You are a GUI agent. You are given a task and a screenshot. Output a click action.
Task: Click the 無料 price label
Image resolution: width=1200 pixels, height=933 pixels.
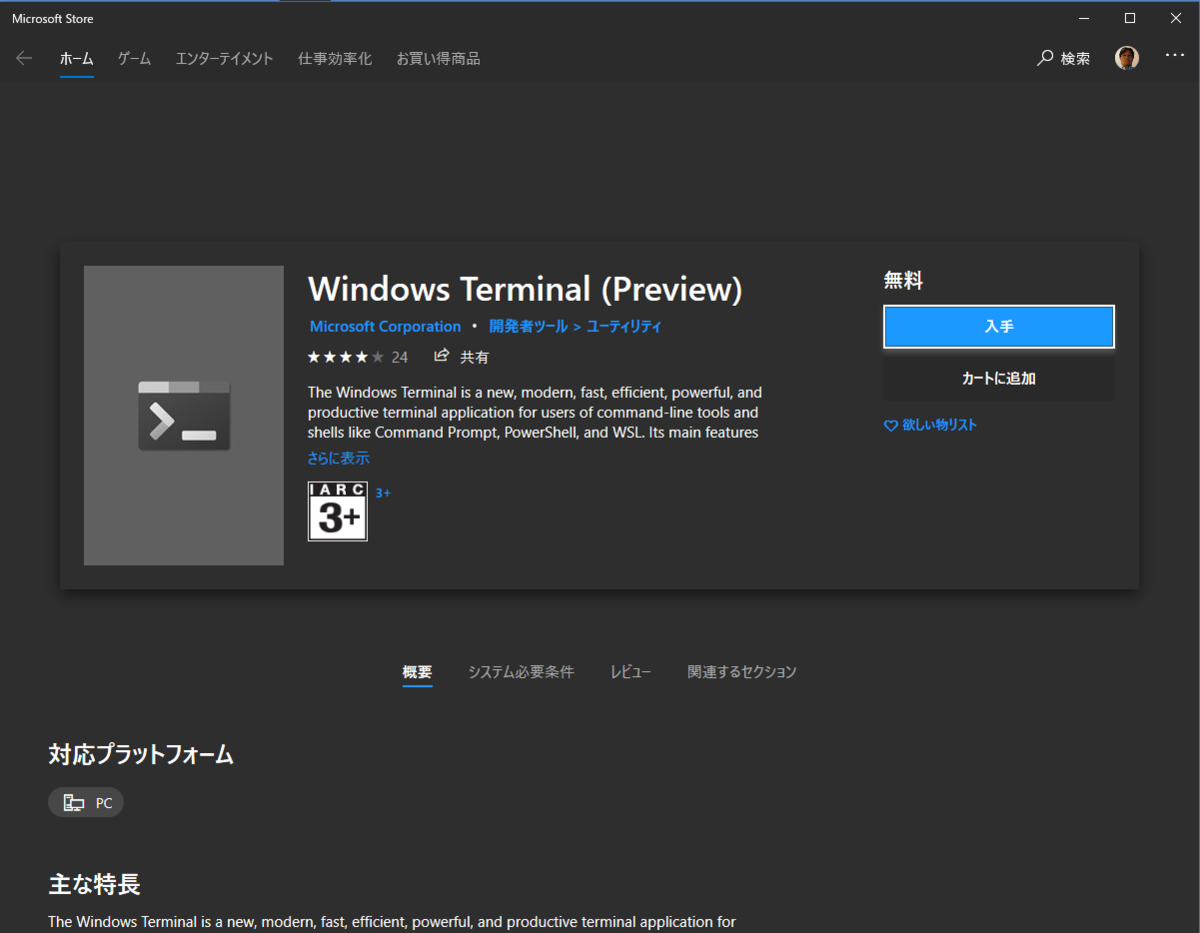903,281
